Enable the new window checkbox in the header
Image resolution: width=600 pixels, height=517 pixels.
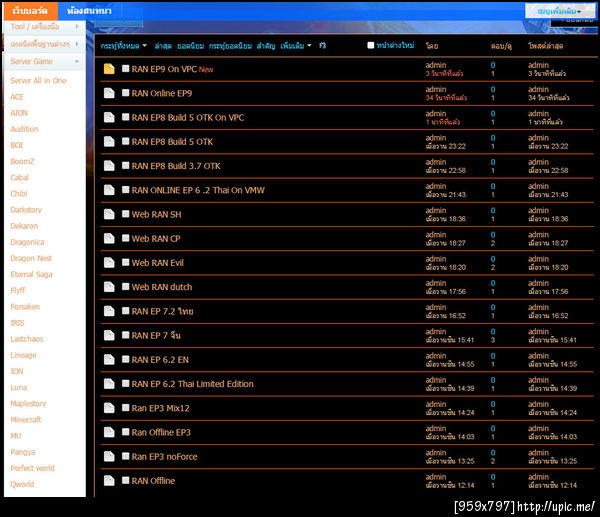[x=370, y=45]
